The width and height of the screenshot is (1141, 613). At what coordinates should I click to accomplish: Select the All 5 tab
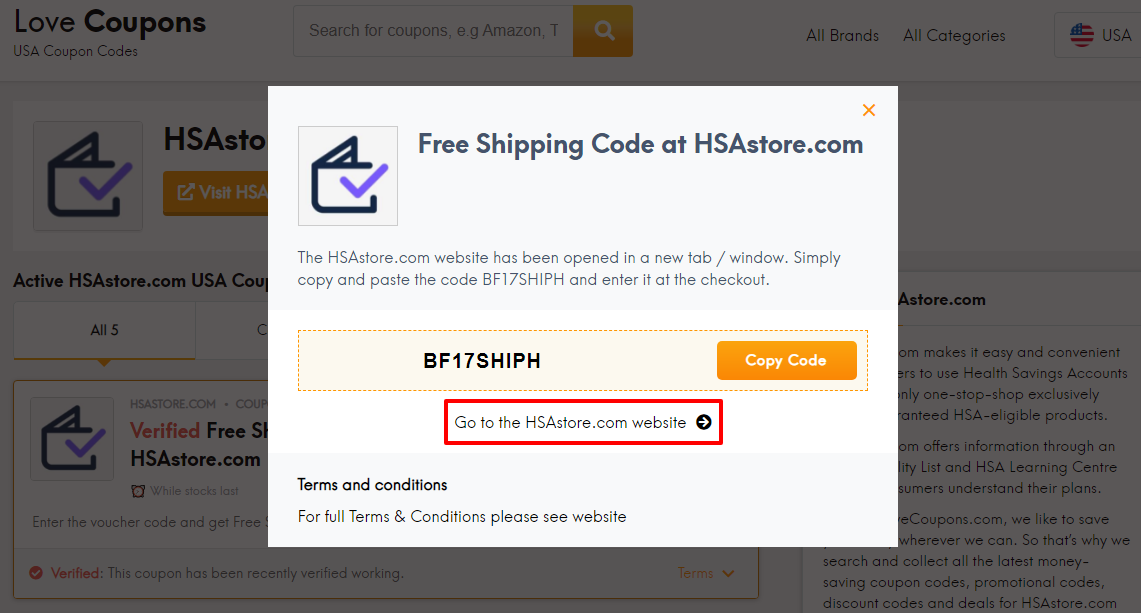104,330
